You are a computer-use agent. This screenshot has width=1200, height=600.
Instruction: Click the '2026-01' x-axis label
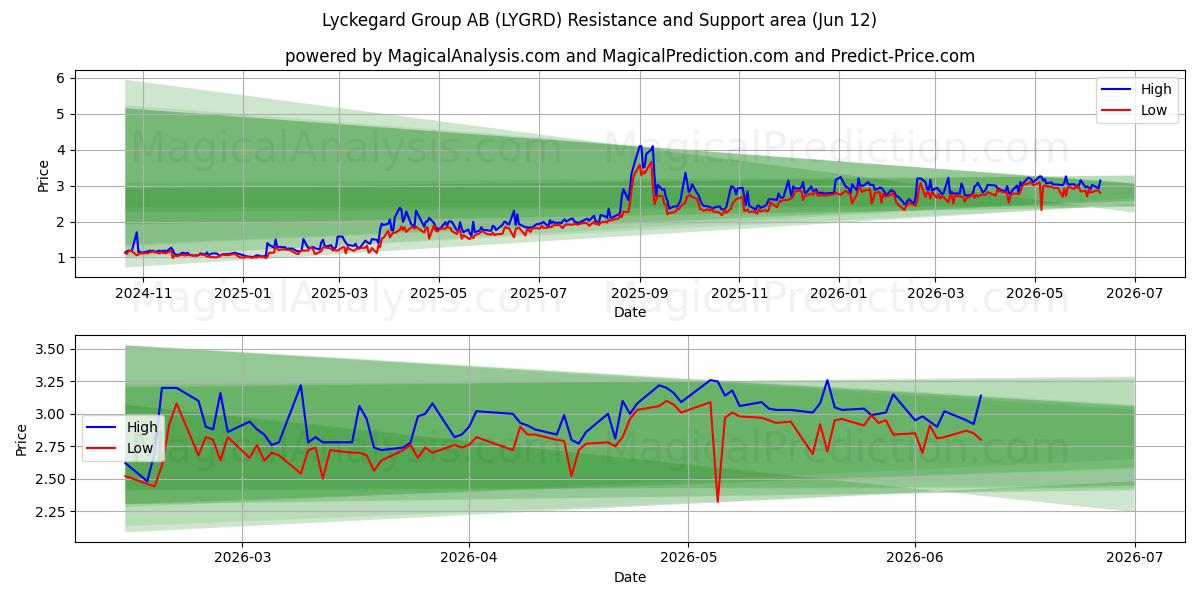tap(838, 293)
